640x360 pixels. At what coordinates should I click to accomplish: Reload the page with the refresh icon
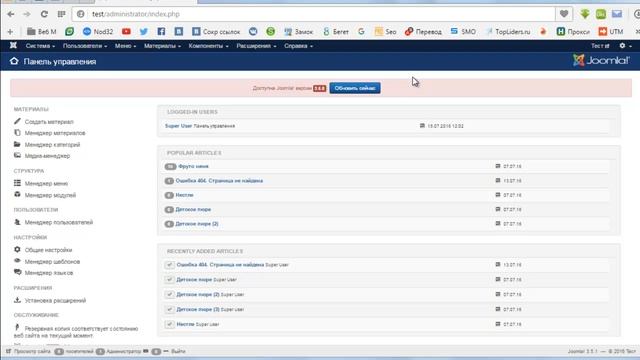click(x=44, y=14)
